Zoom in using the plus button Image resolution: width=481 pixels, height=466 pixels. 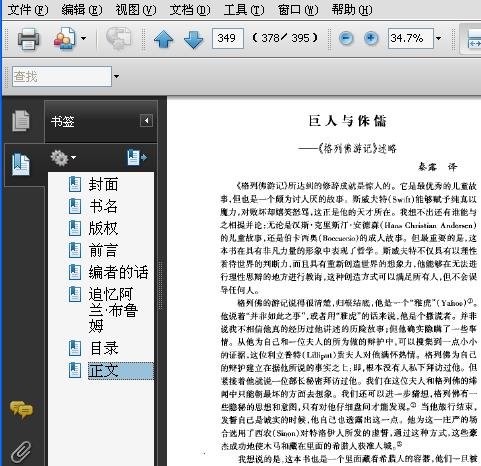pyautogui.click(x=371, y=38)
